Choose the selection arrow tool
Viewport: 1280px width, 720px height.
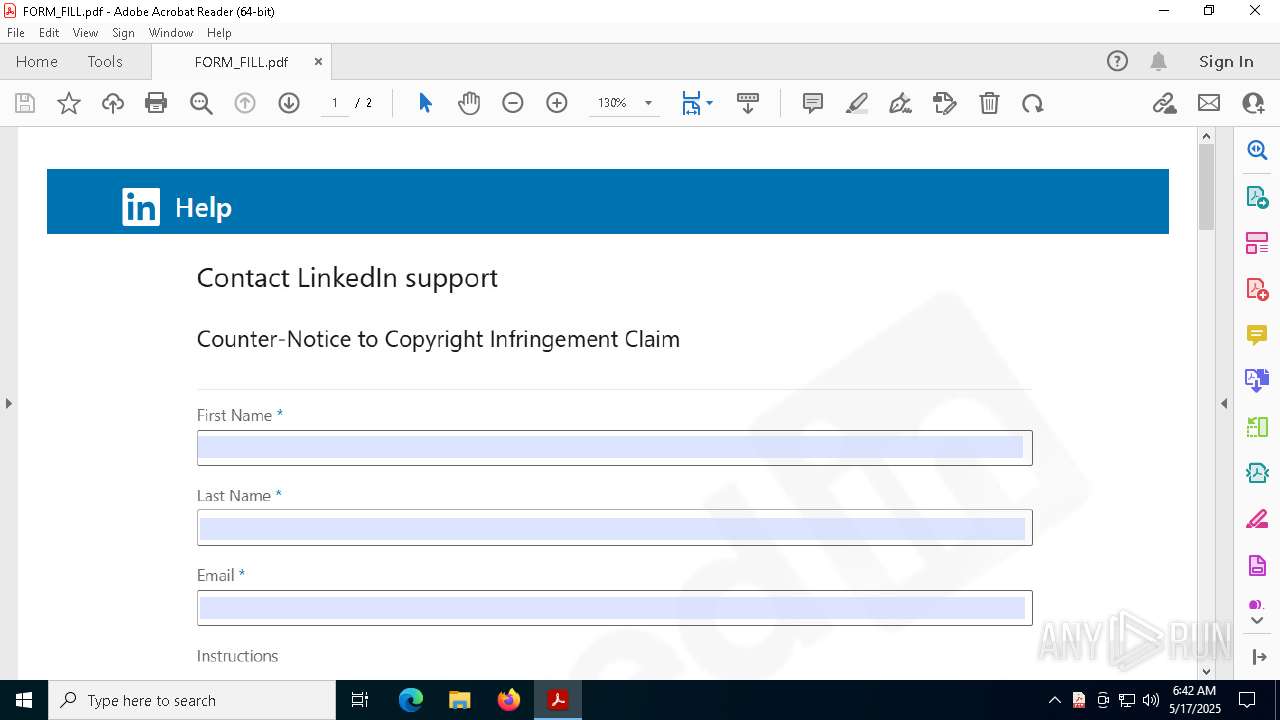click(x=425, y=103)
